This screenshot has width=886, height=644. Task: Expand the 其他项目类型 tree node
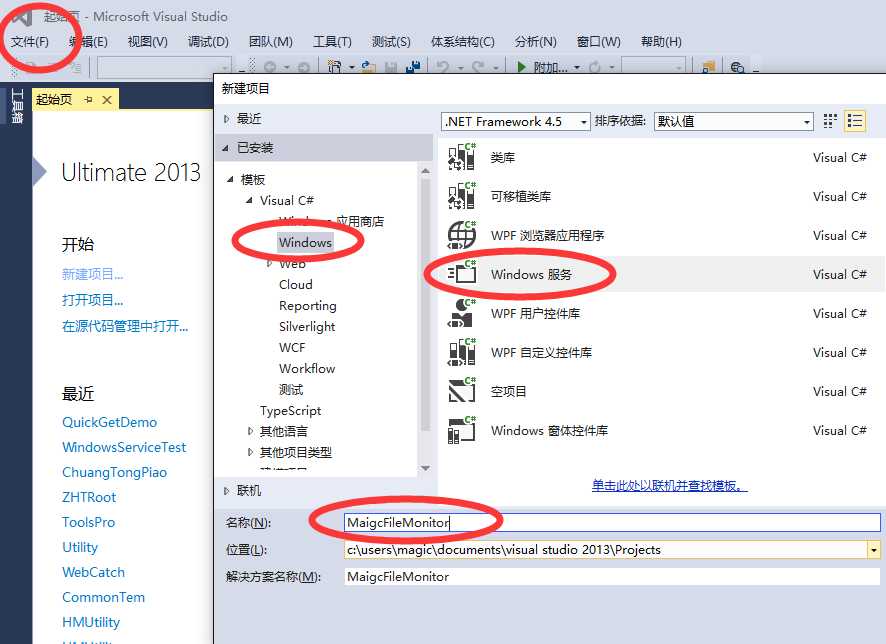click(250, 452)
